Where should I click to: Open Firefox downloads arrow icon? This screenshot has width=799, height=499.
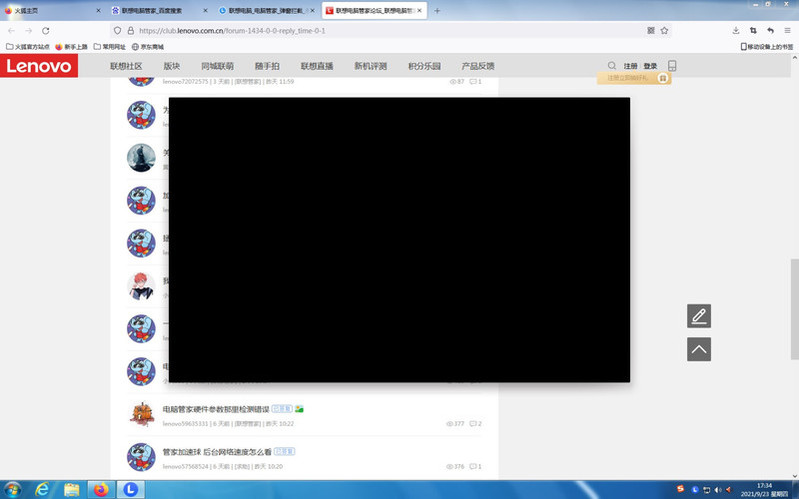736,31
